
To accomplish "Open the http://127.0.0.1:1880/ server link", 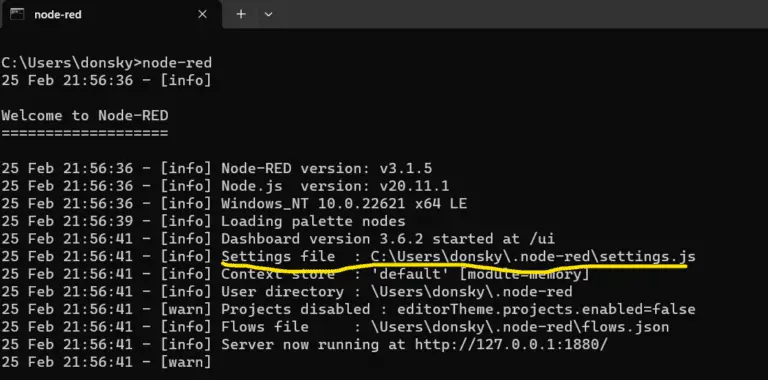I will coord(511,344).
